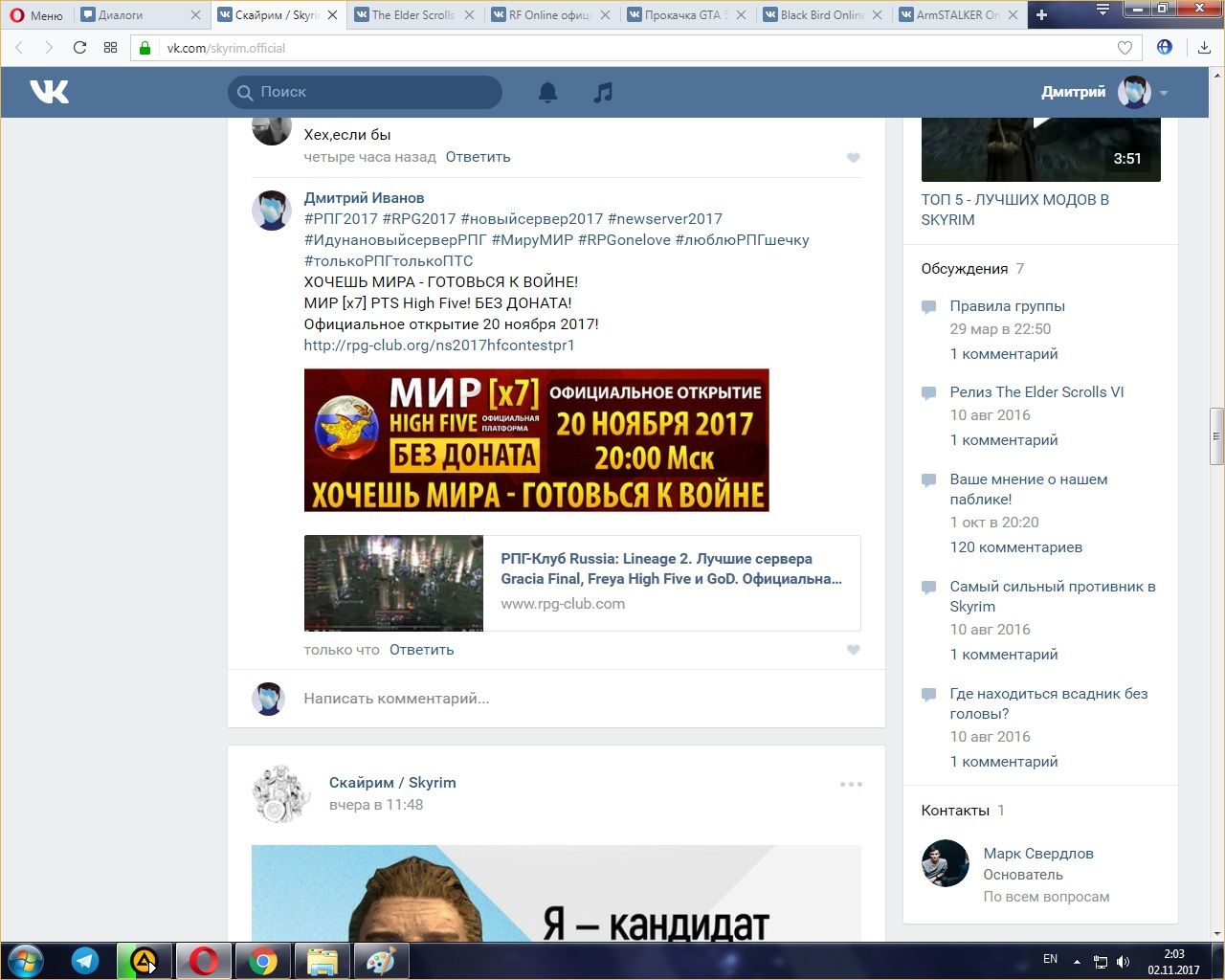Expand the Дмитрий profile dropdown menu
This screenshot has width=1225, height=980.
click(1164, 93)
